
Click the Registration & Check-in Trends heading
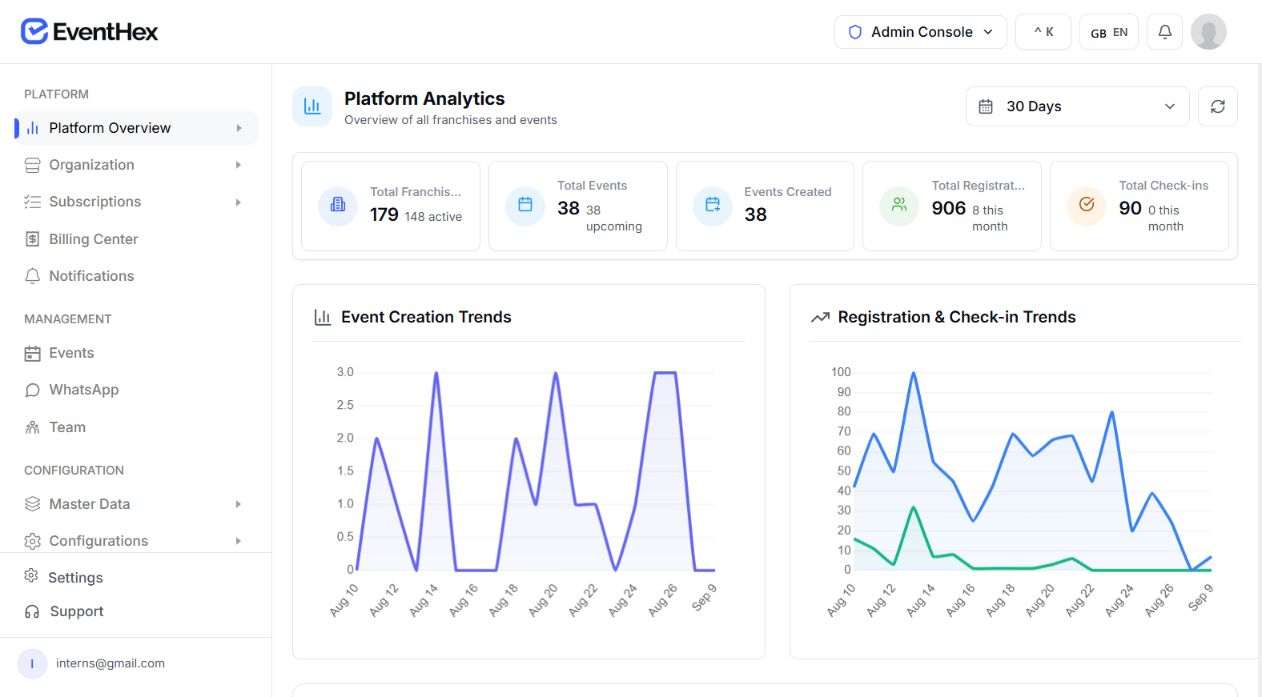[957, 317]
